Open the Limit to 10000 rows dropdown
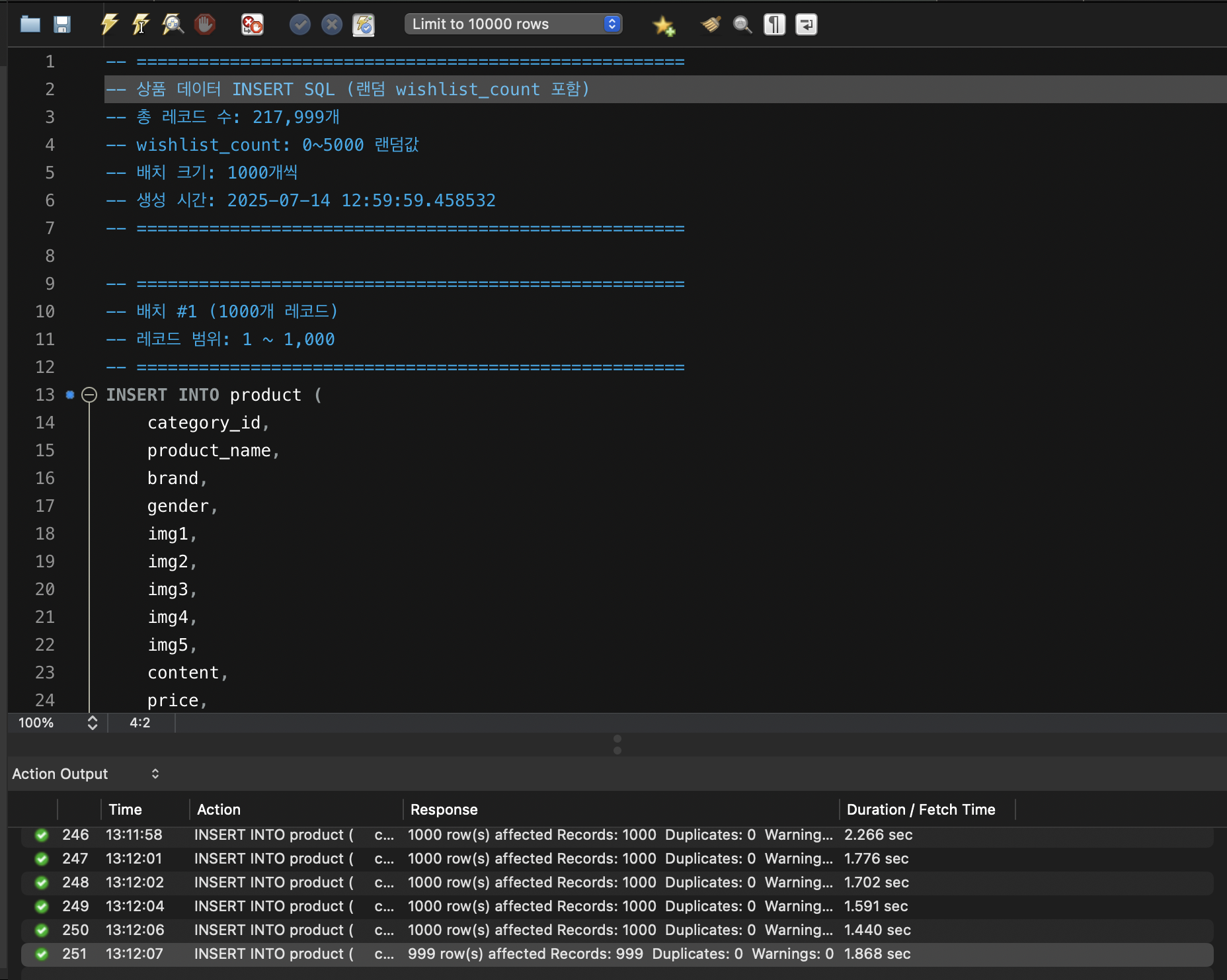Viewport: 1227px width, 980px height. pyautogui.click(x=514, y=24)
